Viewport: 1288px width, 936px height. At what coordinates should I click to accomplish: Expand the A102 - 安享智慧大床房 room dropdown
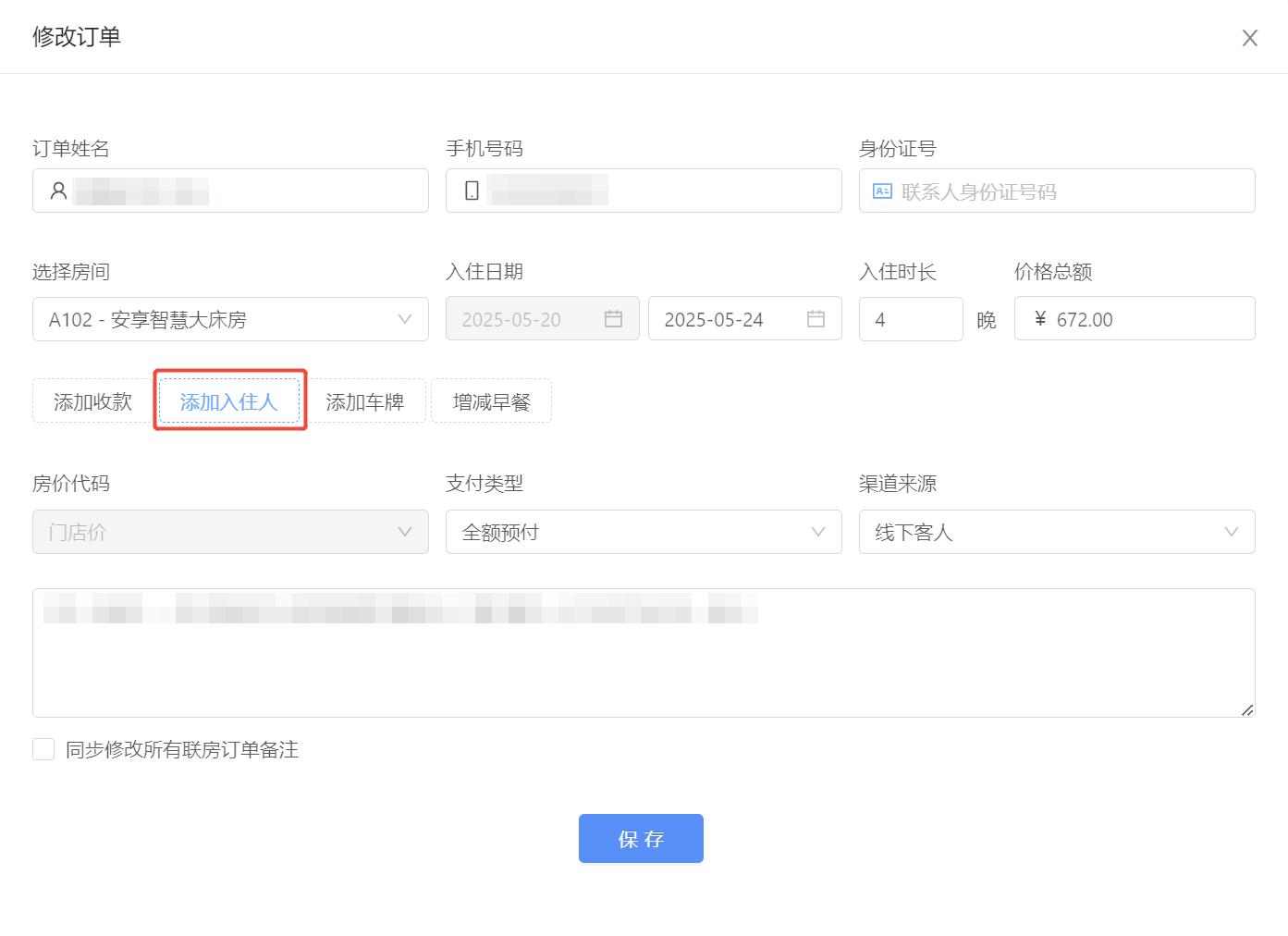click(x=230, y=319)
